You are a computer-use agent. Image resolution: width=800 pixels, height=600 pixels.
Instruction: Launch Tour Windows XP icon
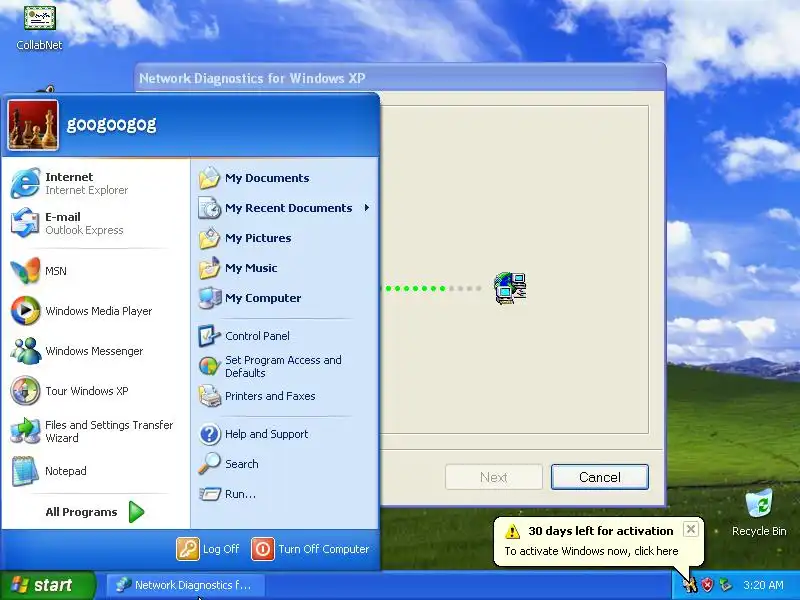coord(25,391)
